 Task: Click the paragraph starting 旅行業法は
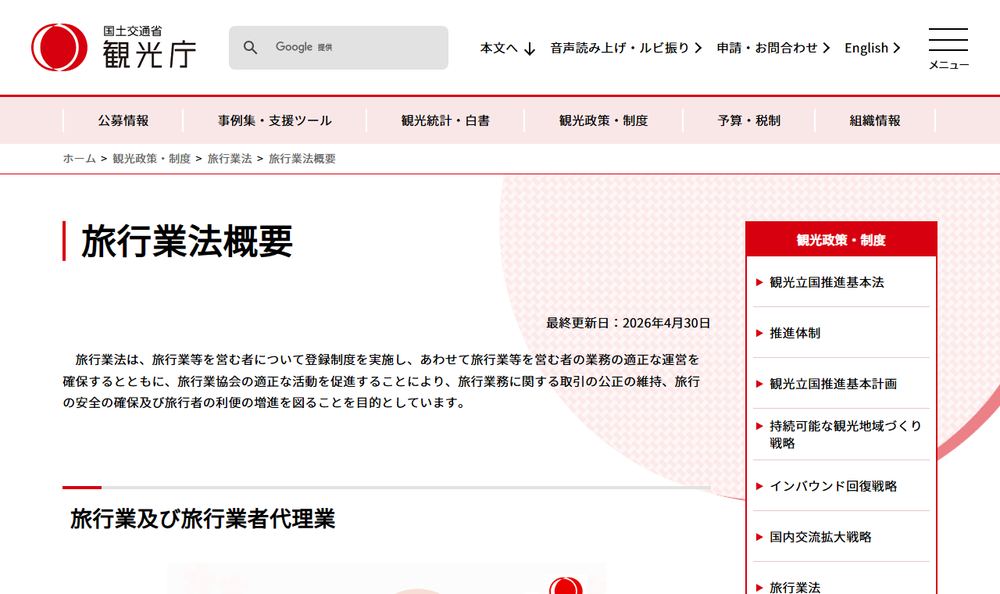381,381
